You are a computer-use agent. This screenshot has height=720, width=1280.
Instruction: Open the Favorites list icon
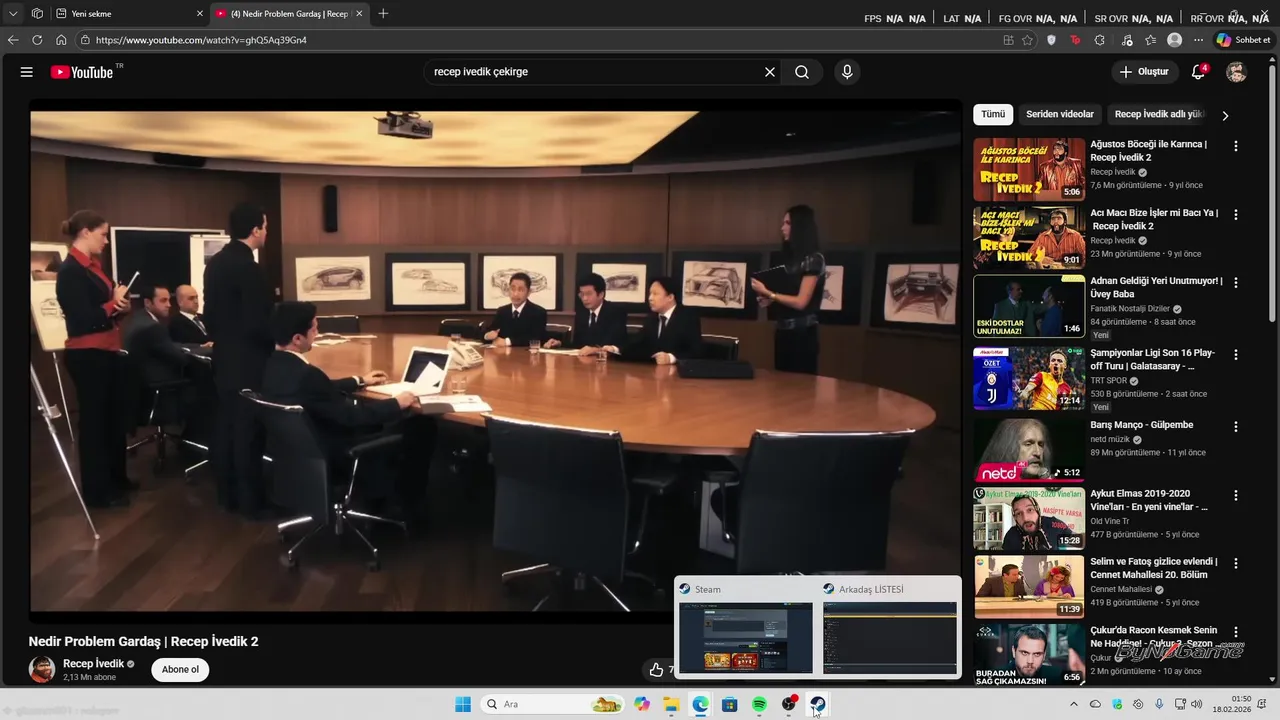pyautogui.click(x=1151, y=40)
